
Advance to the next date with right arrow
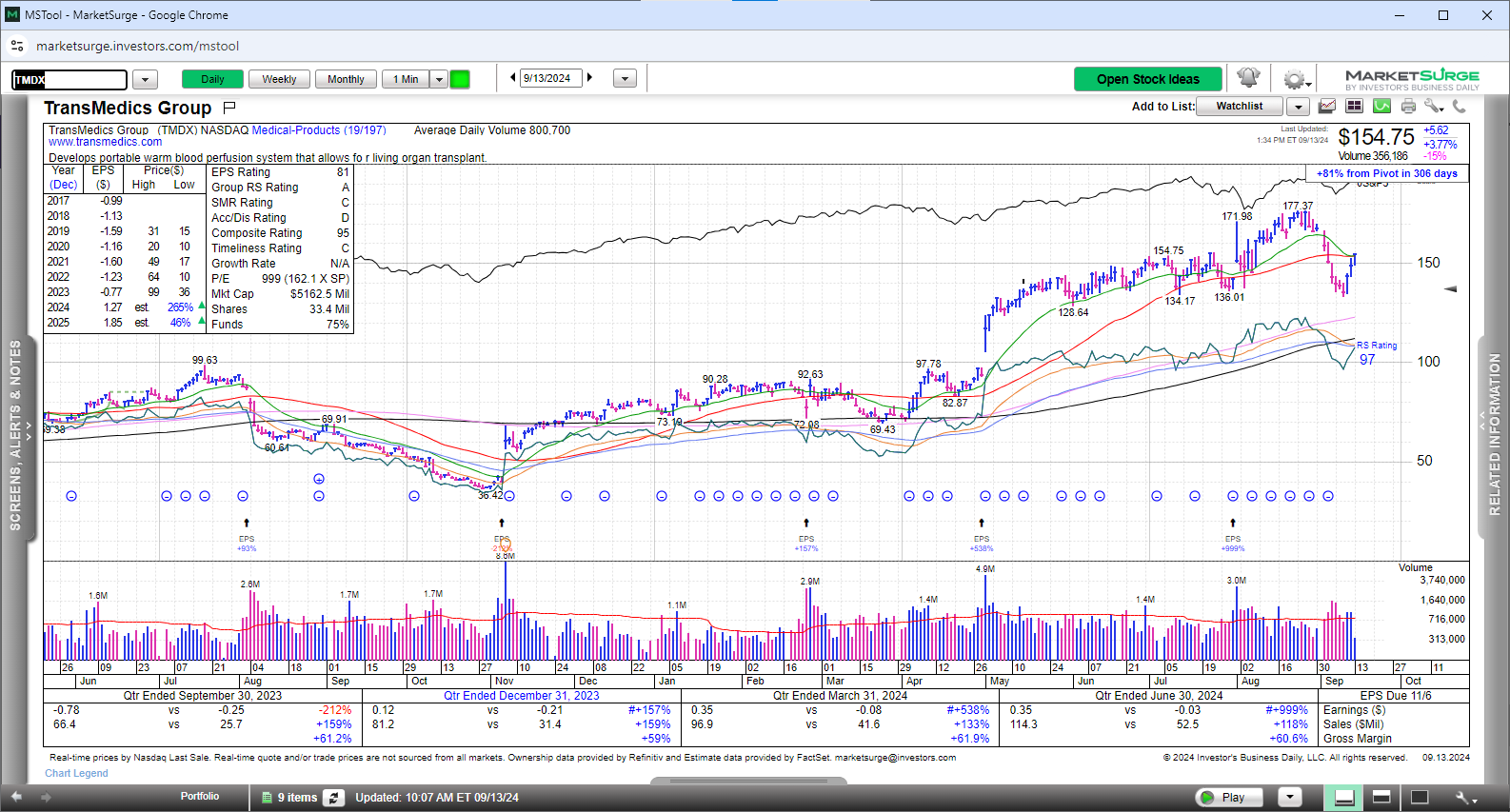[x=590, y=78]
